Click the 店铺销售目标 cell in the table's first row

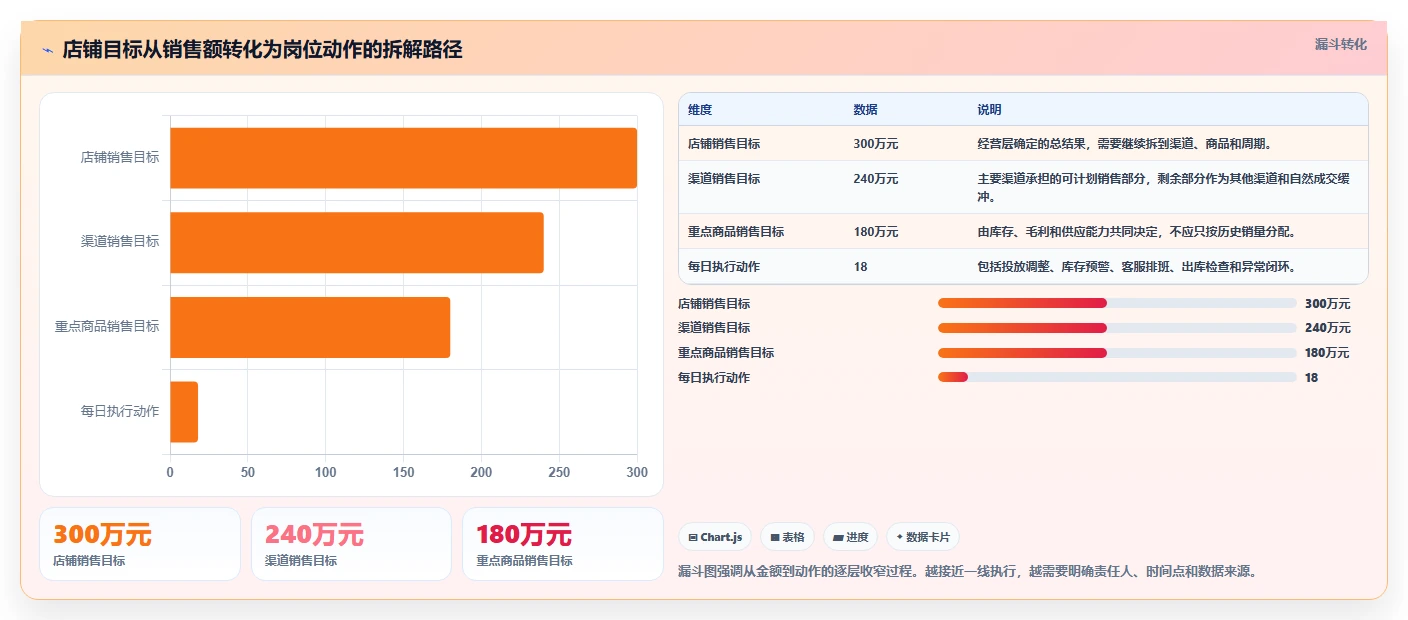724,144
